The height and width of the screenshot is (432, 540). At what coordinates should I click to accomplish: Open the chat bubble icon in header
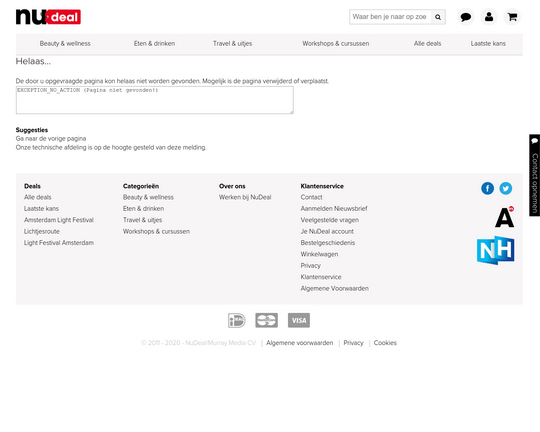click(x=466, y=17)
